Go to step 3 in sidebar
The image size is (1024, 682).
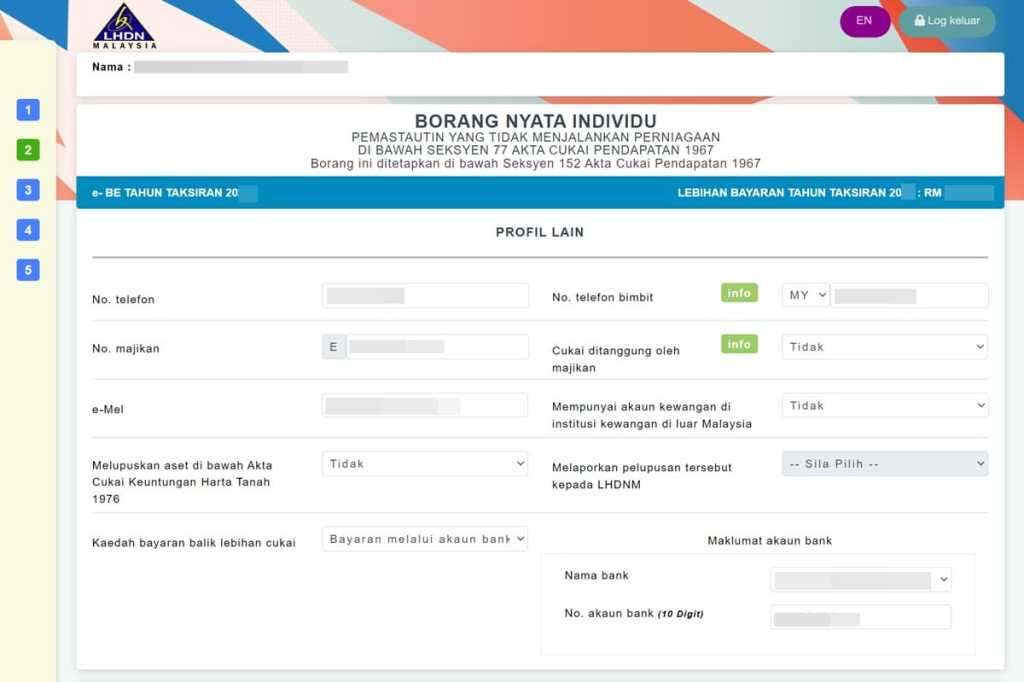[x=28, y=190]
